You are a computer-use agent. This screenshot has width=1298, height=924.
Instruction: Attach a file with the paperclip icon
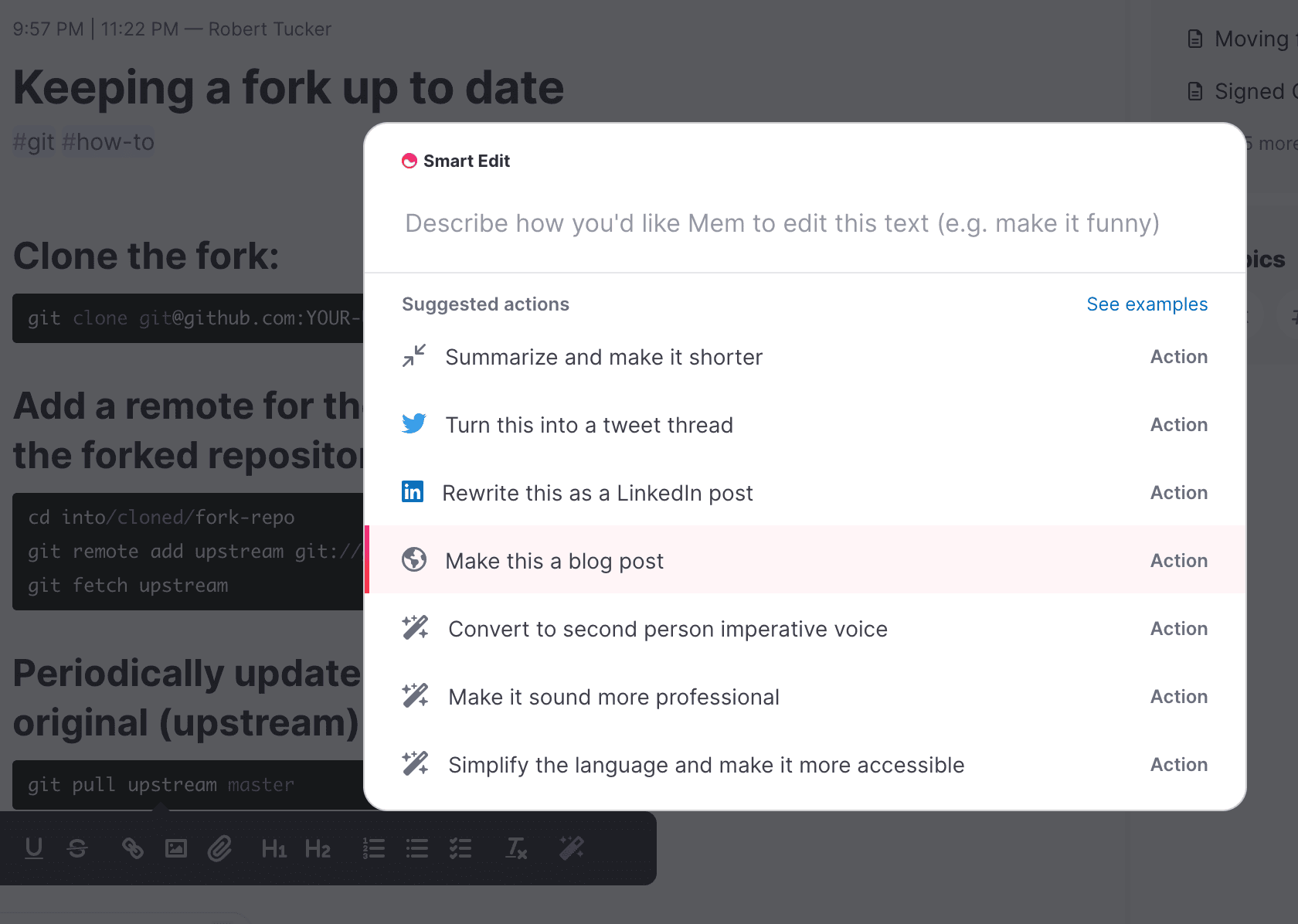point(220,848)
